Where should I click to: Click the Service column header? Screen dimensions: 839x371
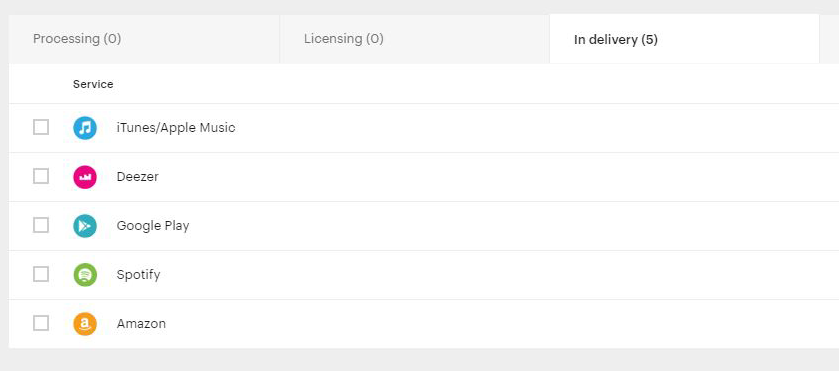(93, 84)
